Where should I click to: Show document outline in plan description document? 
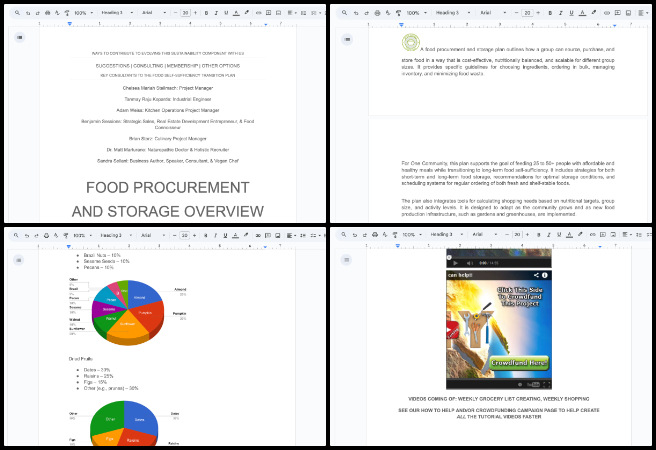click(x=347, y=40)
